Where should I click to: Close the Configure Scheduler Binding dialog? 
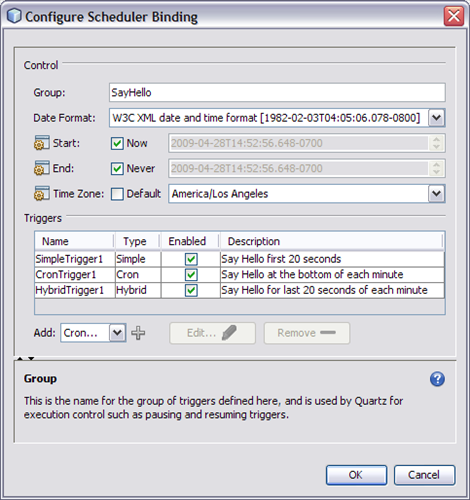point(454,16)
